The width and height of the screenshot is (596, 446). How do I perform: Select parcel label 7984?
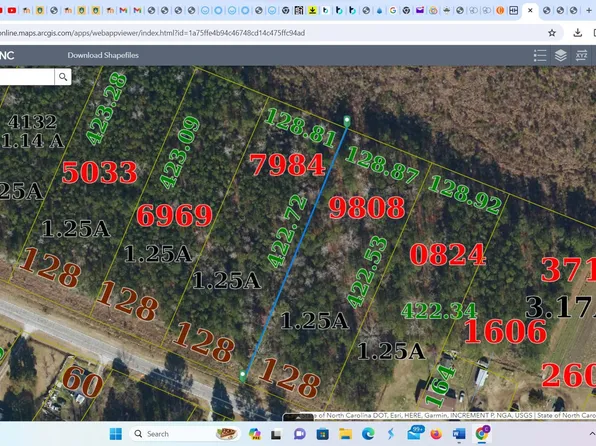tap(287, 165)
